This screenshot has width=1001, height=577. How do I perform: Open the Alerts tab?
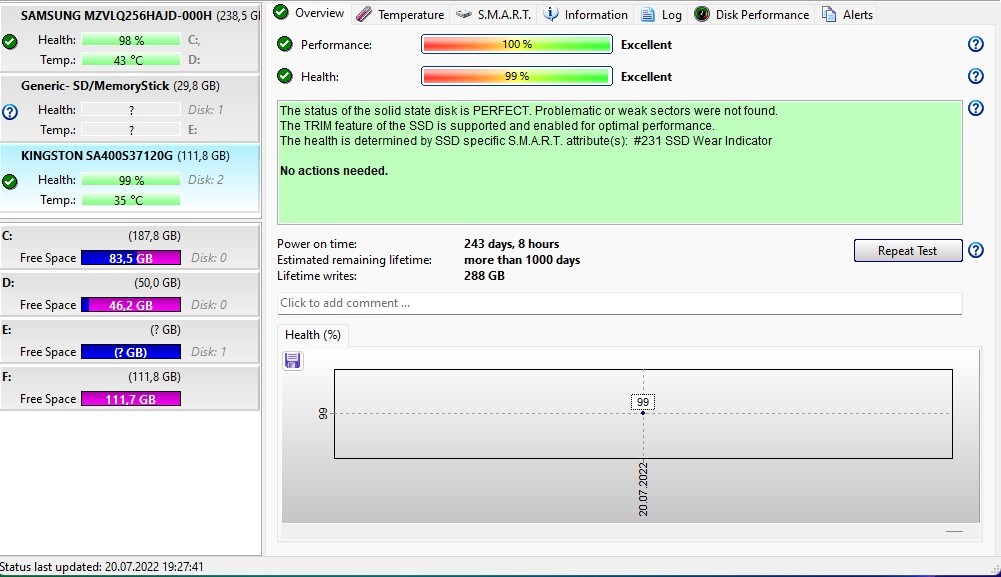(x=847, y=14)
